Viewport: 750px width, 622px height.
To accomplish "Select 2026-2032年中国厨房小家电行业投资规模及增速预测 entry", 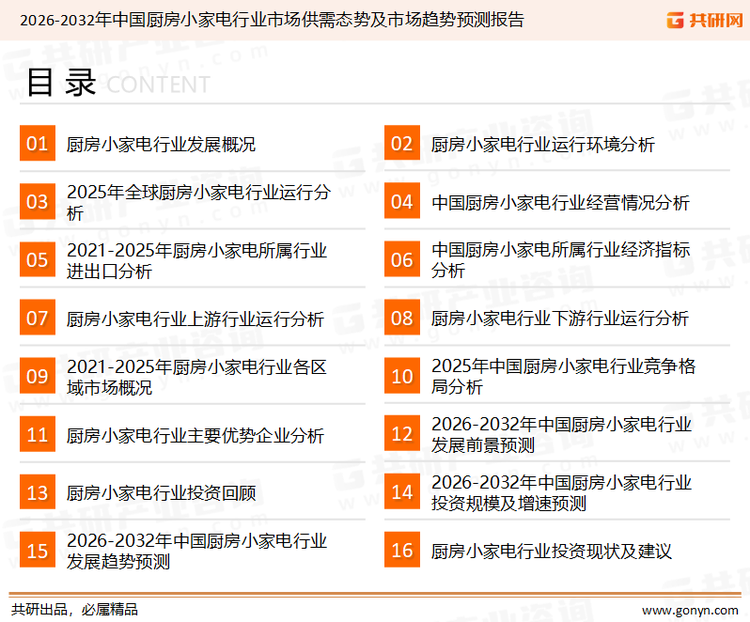I will pyautogui.click(x=562, y=493).
